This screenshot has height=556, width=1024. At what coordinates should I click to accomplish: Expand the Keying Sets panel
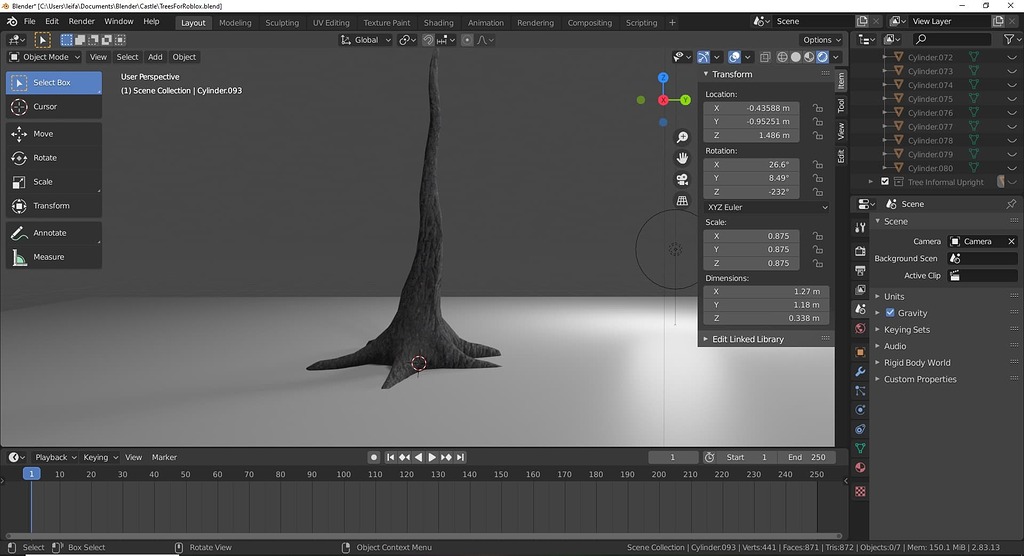click(906, 330)
